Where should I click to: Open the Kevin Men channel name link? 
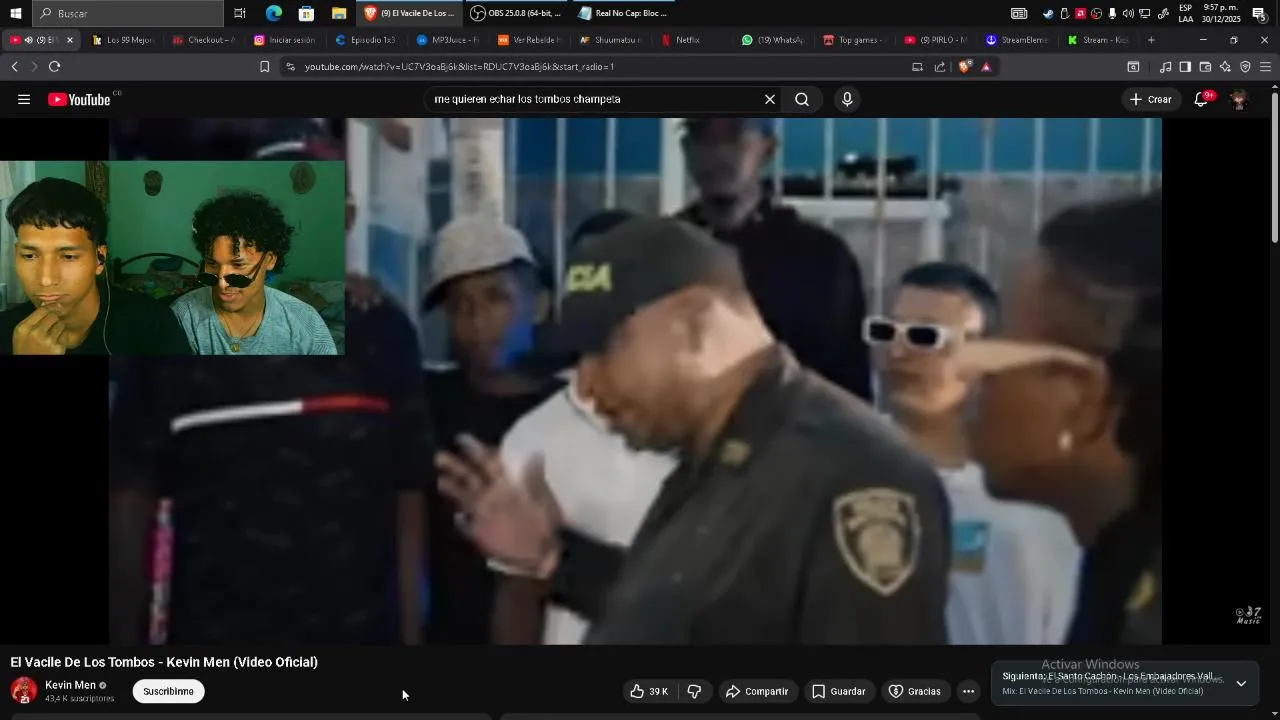(x=70, y=685)
